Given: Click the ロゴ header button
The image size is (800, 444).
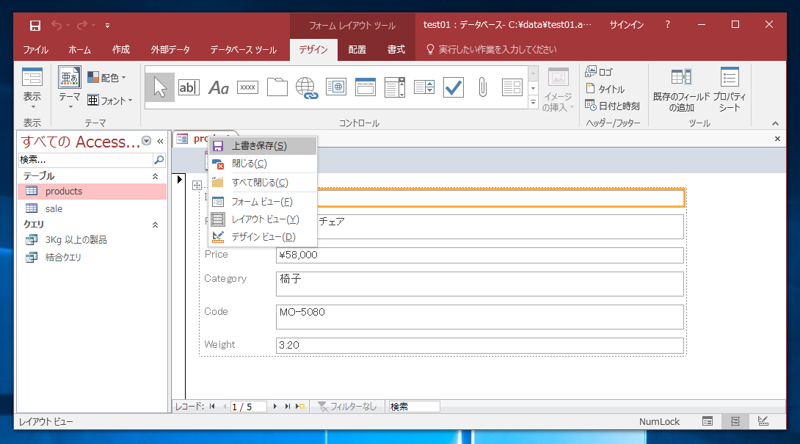Looking at the screenshot, I should click(x=599, y=72).
